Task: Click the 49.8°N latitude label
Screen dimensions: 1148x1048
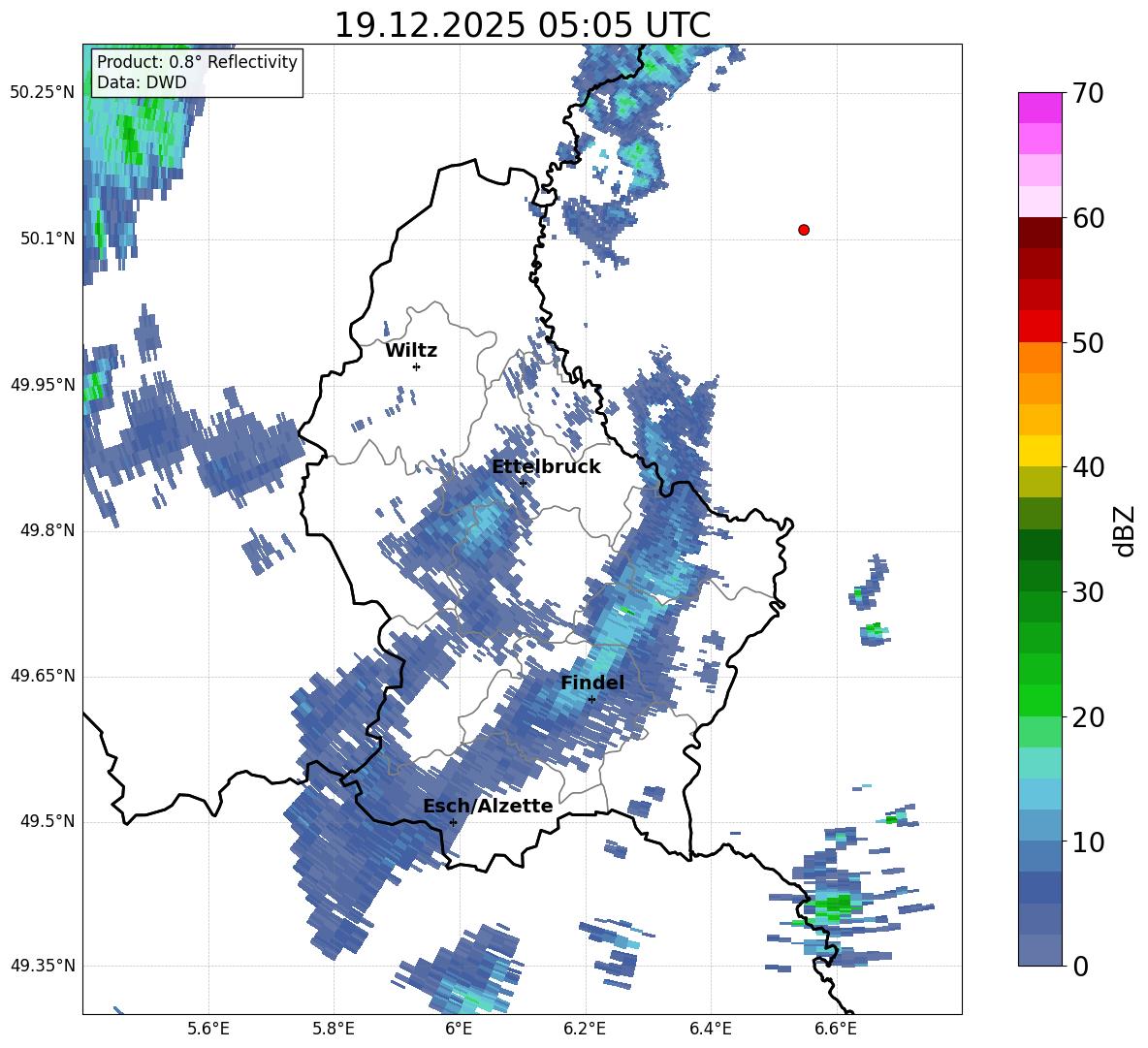Action: (x=47, y=530)
